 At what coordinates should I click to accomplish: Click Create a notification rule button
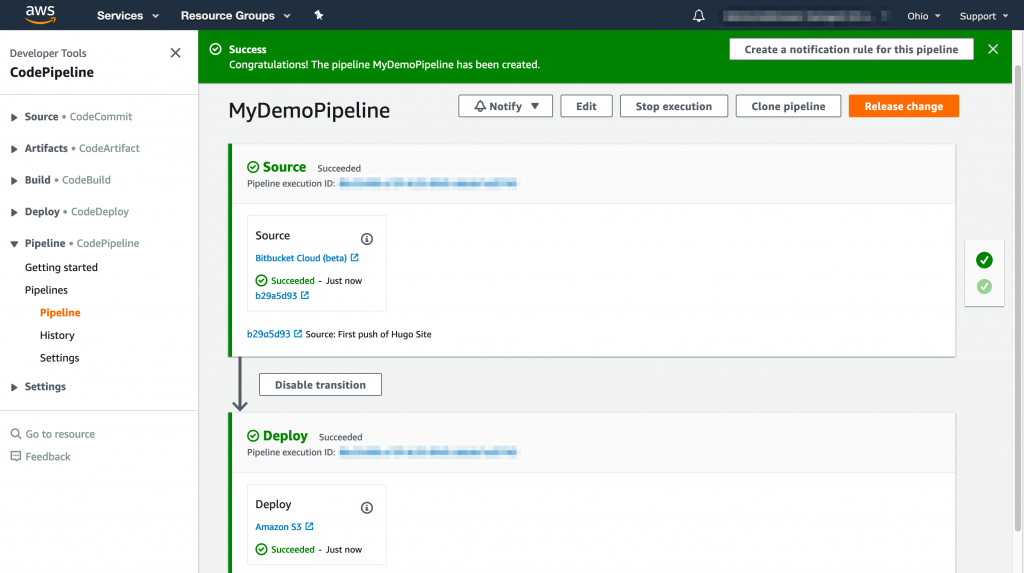point(852,49)
